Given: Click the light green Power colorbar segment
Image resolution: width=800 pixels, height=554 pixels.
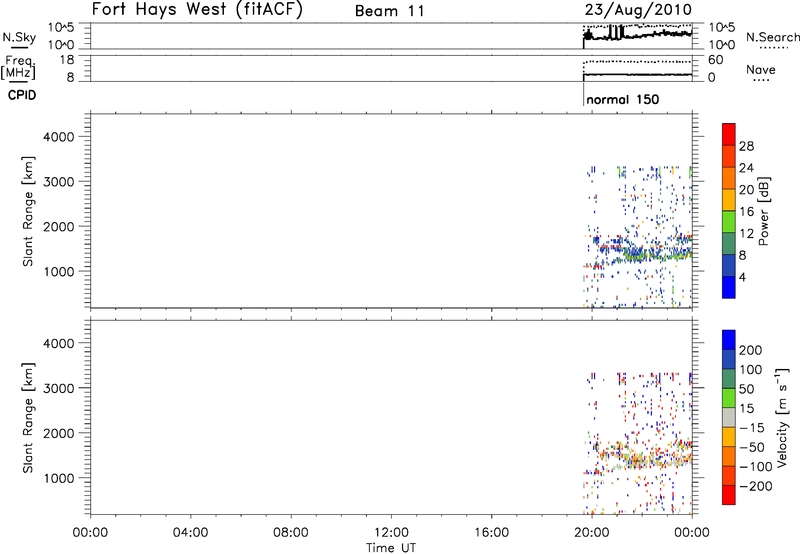Looking at the screenshot, I should pos(729,221).
